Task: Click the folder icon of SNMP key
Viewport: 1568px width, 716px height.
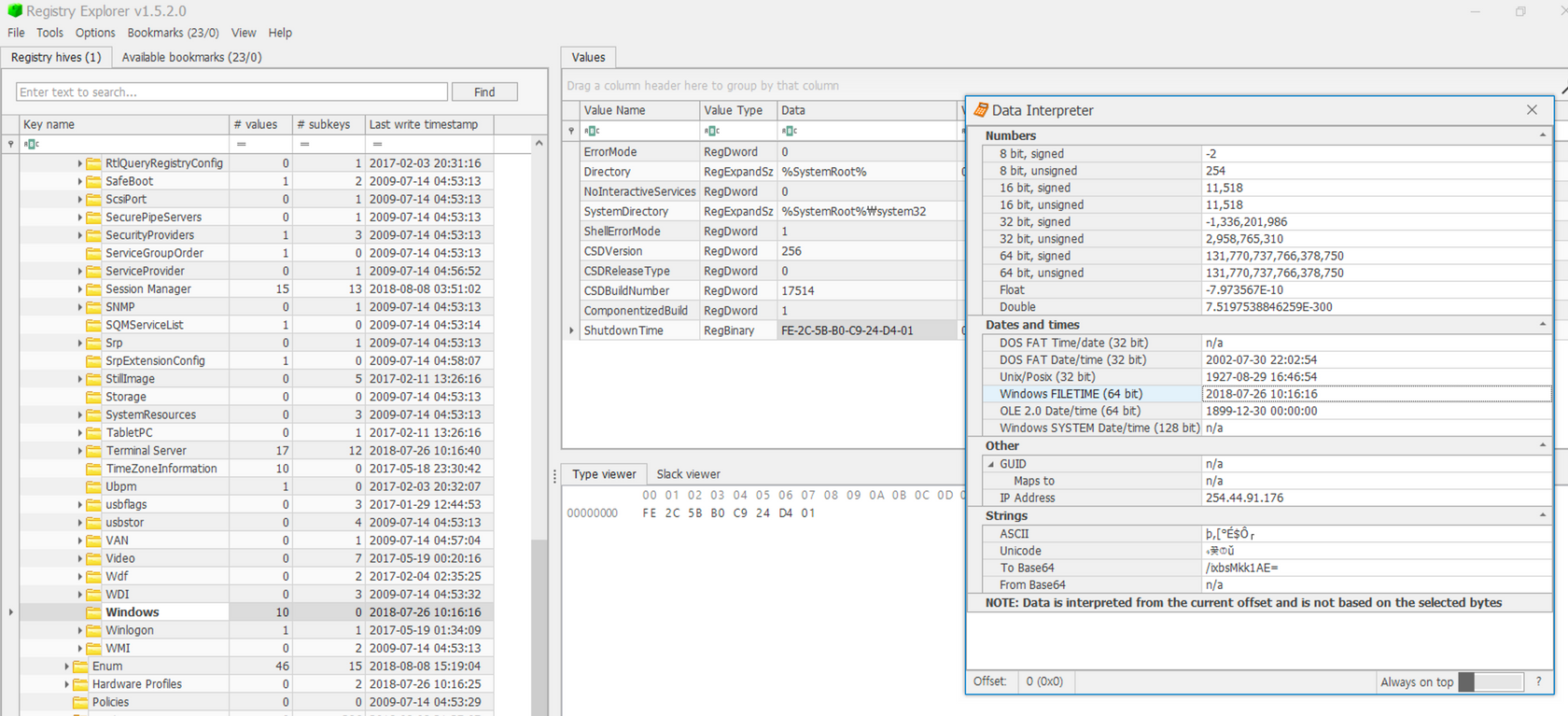Action: coord(93,307)
